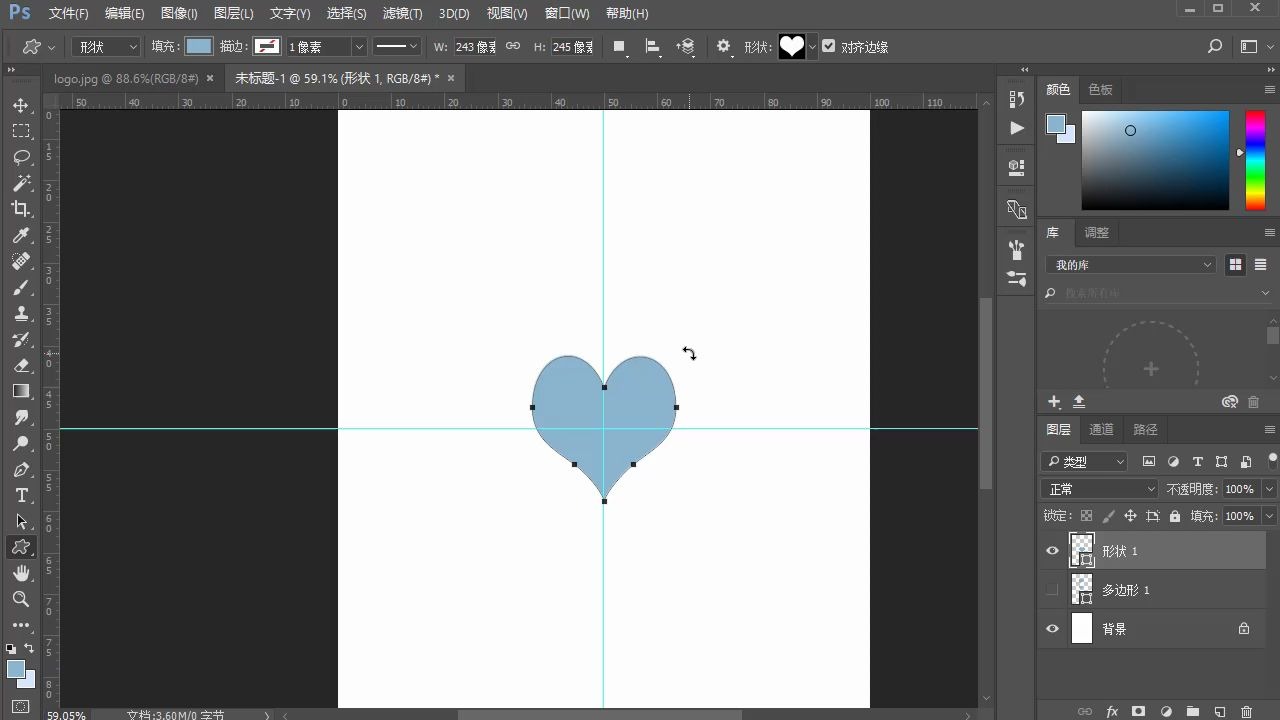Select the Eraser tool
Image resolution: width=1280 pixels, height=720 pixels.
pos(21,365)
